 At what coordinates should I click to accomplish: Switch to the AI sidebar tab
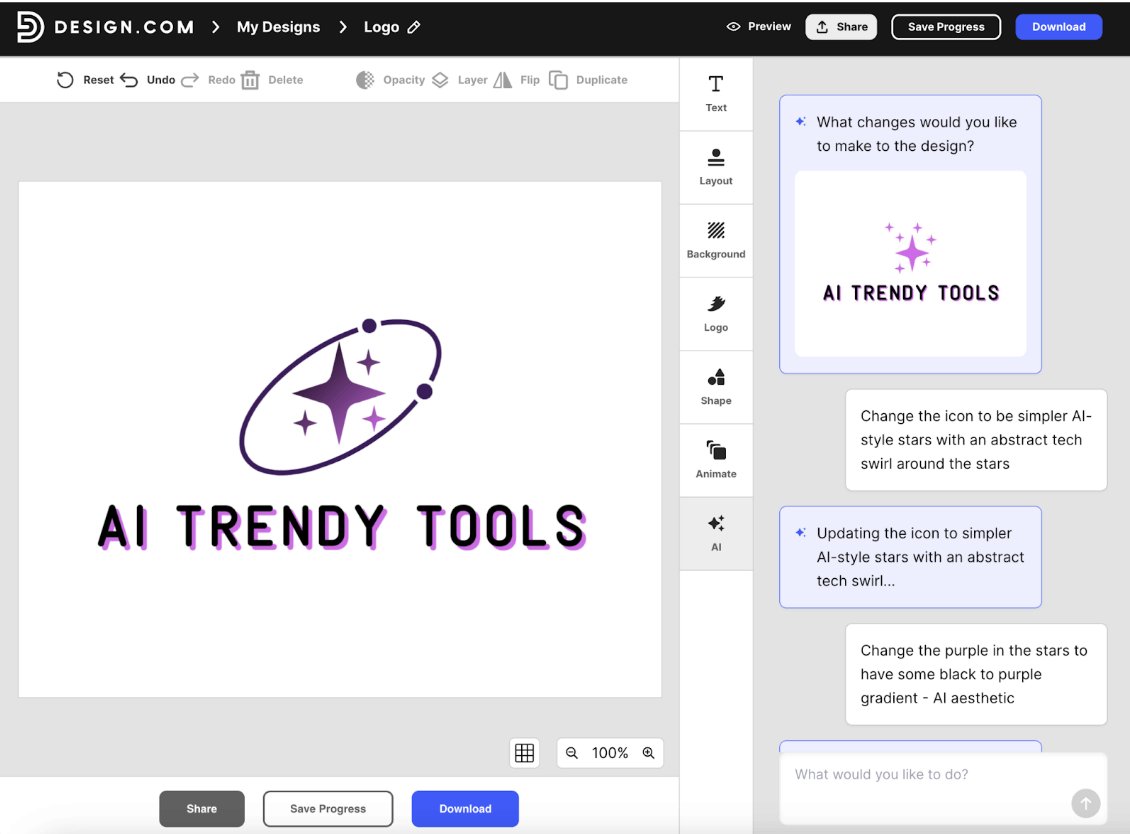click(x=716, y=533)
